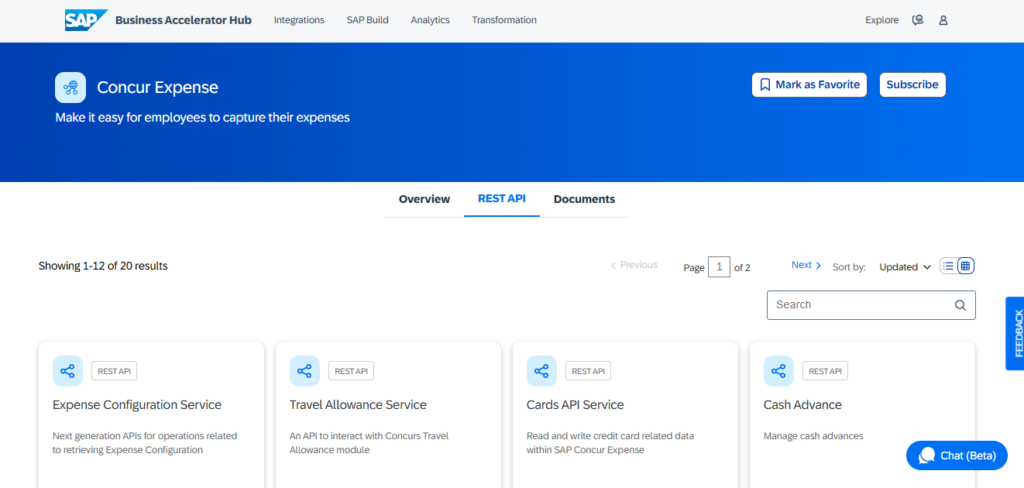Image resolution: width=1024 pixels, height=488 pixels.
Task: Switch to list view
Action: click(948, 266)
